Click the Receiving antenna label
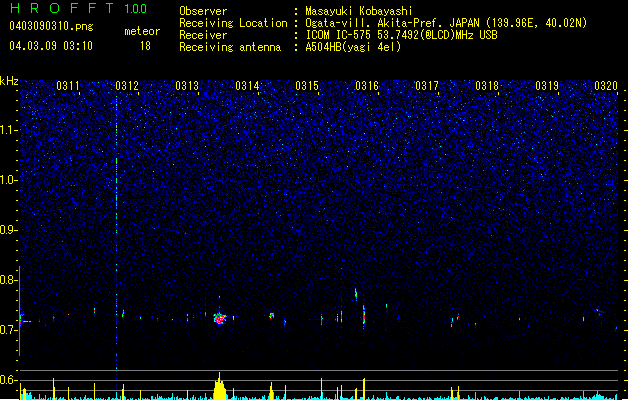629x400 pixels. pyautogui.click(x=230, y=47)
